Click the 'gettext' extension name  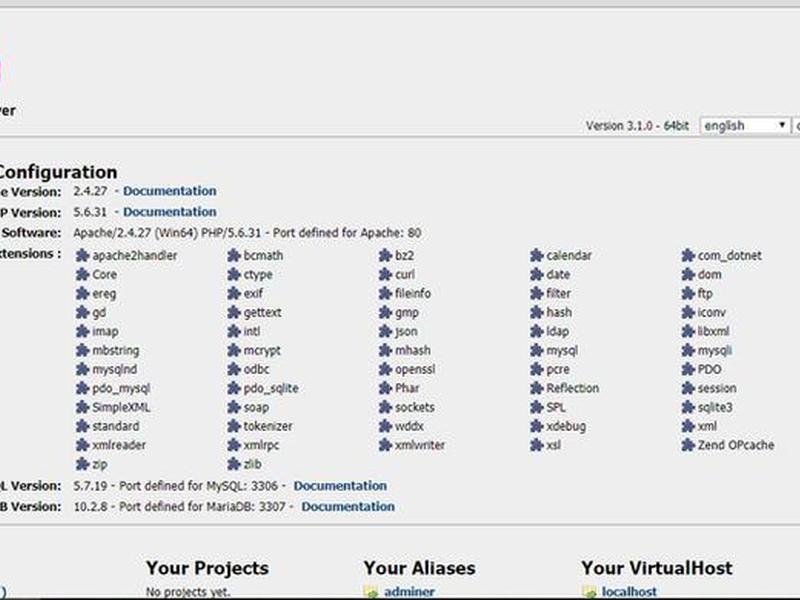(262, 312)
